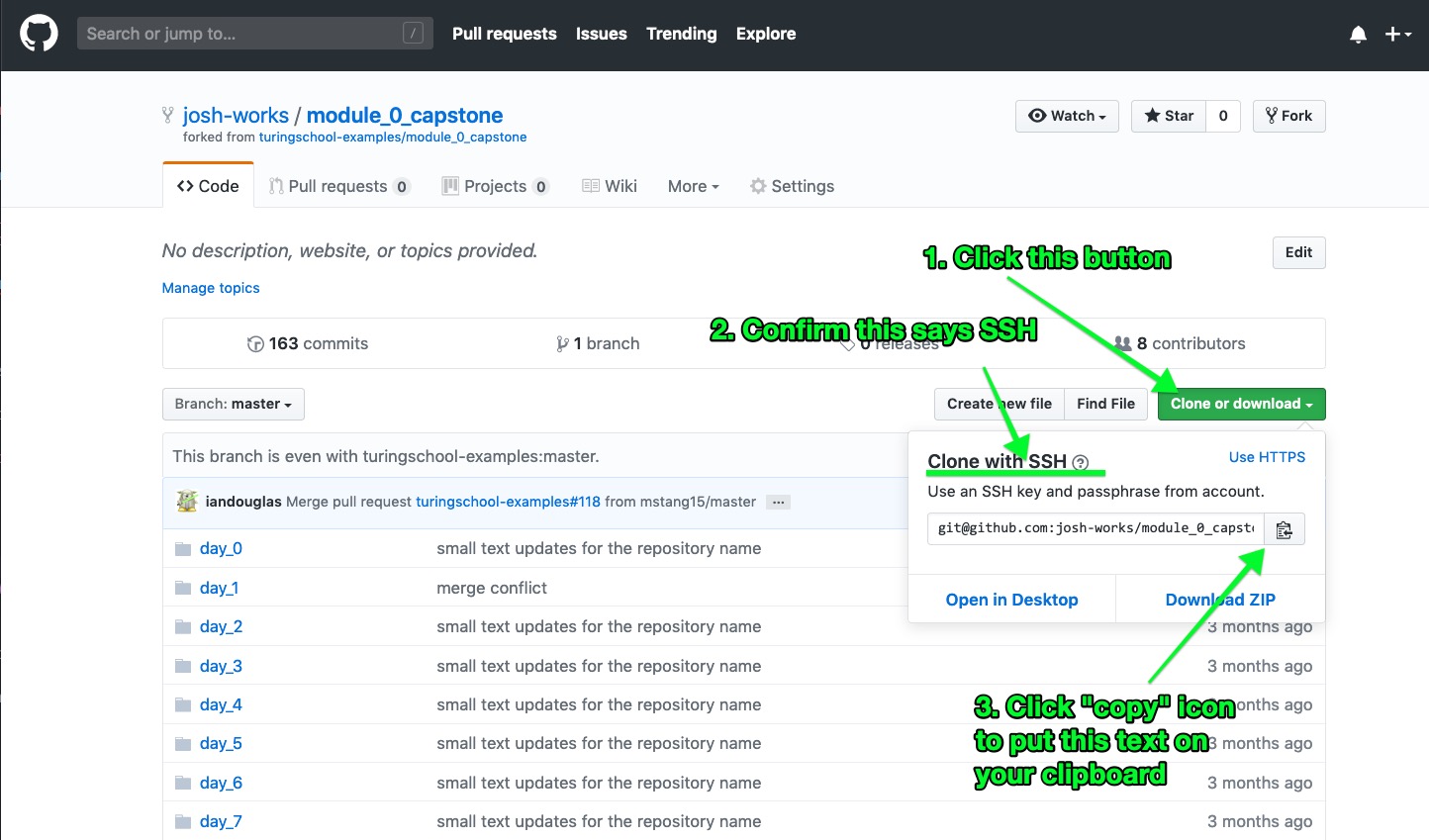Switch to Use HTTPS
Image resolution: width=1429 pixels, height=840 pixels.
click(x=1267, y=457)
